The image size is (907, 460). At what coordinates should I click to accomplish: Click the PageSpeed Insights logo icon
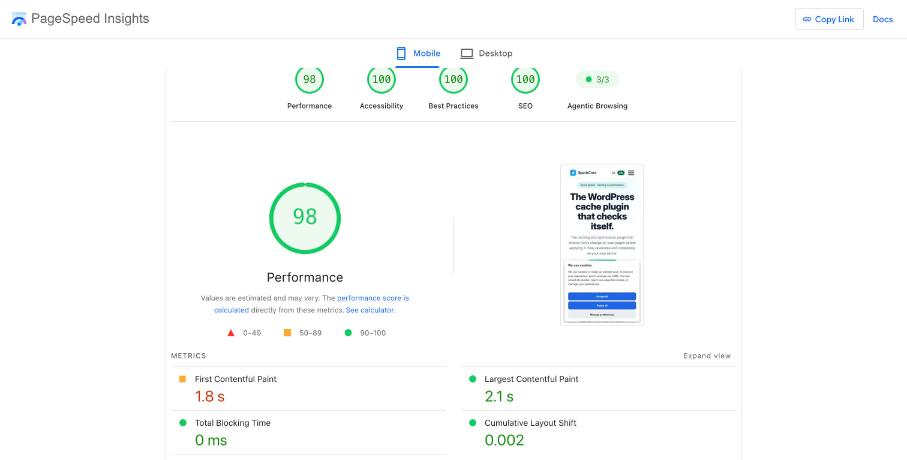click(19, 19)
